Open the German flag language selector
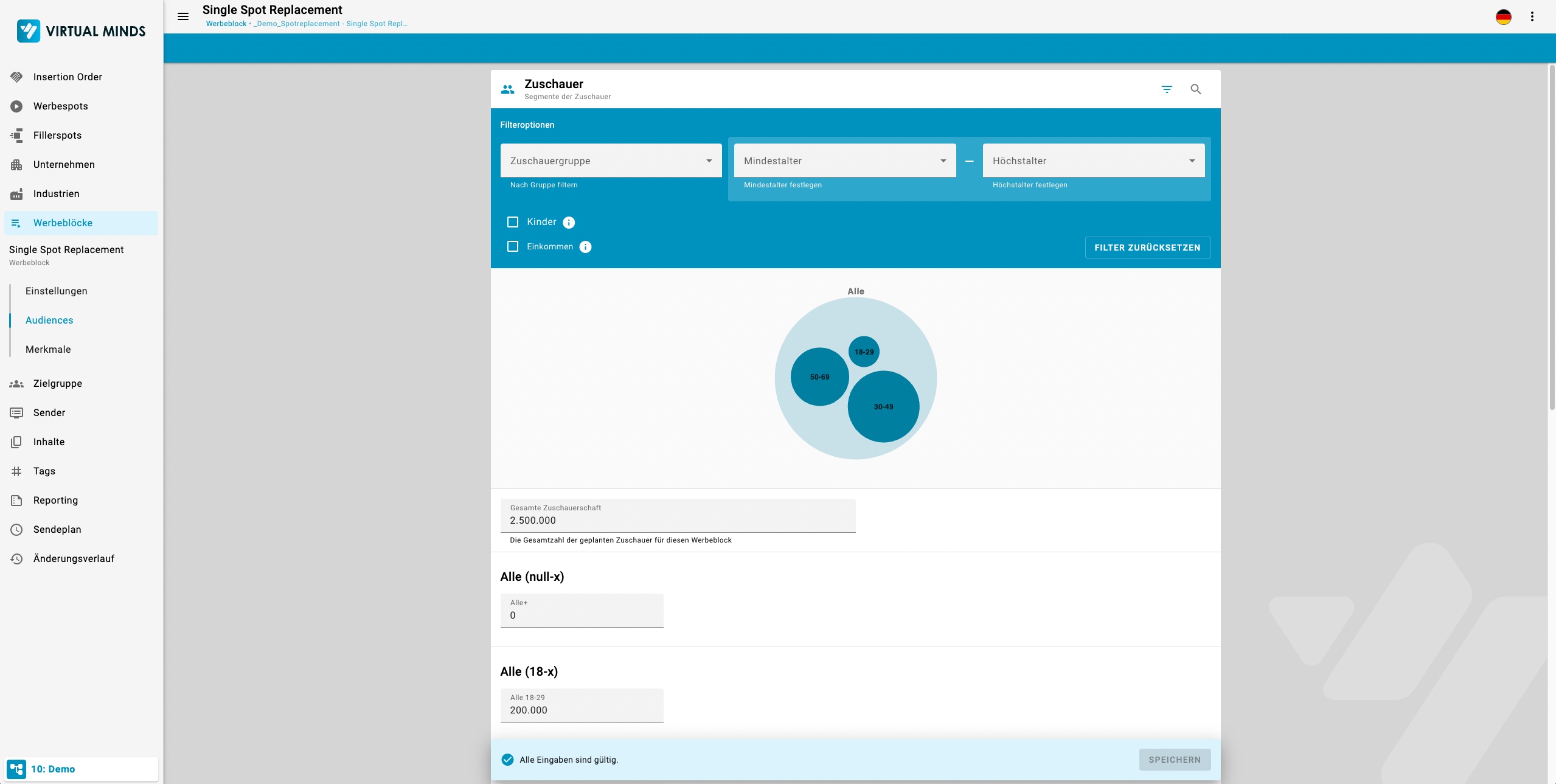Image resolution: width=1556 pixels, height=784 pixels. coord(1503,16)
